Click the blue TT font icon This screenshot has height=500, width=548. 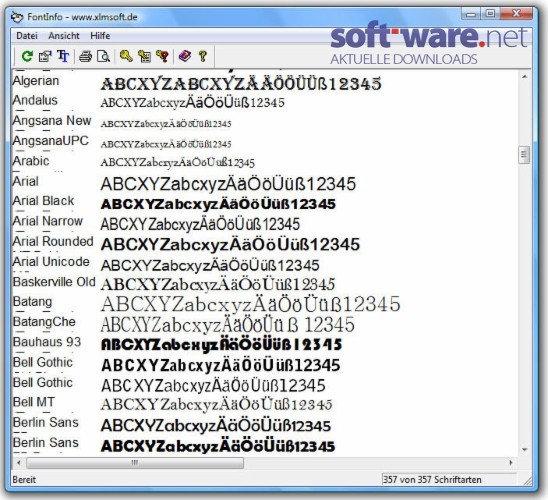63,56
